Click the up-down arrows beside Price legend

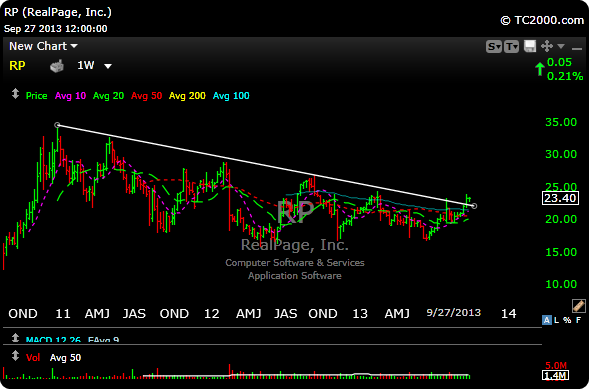15,93
